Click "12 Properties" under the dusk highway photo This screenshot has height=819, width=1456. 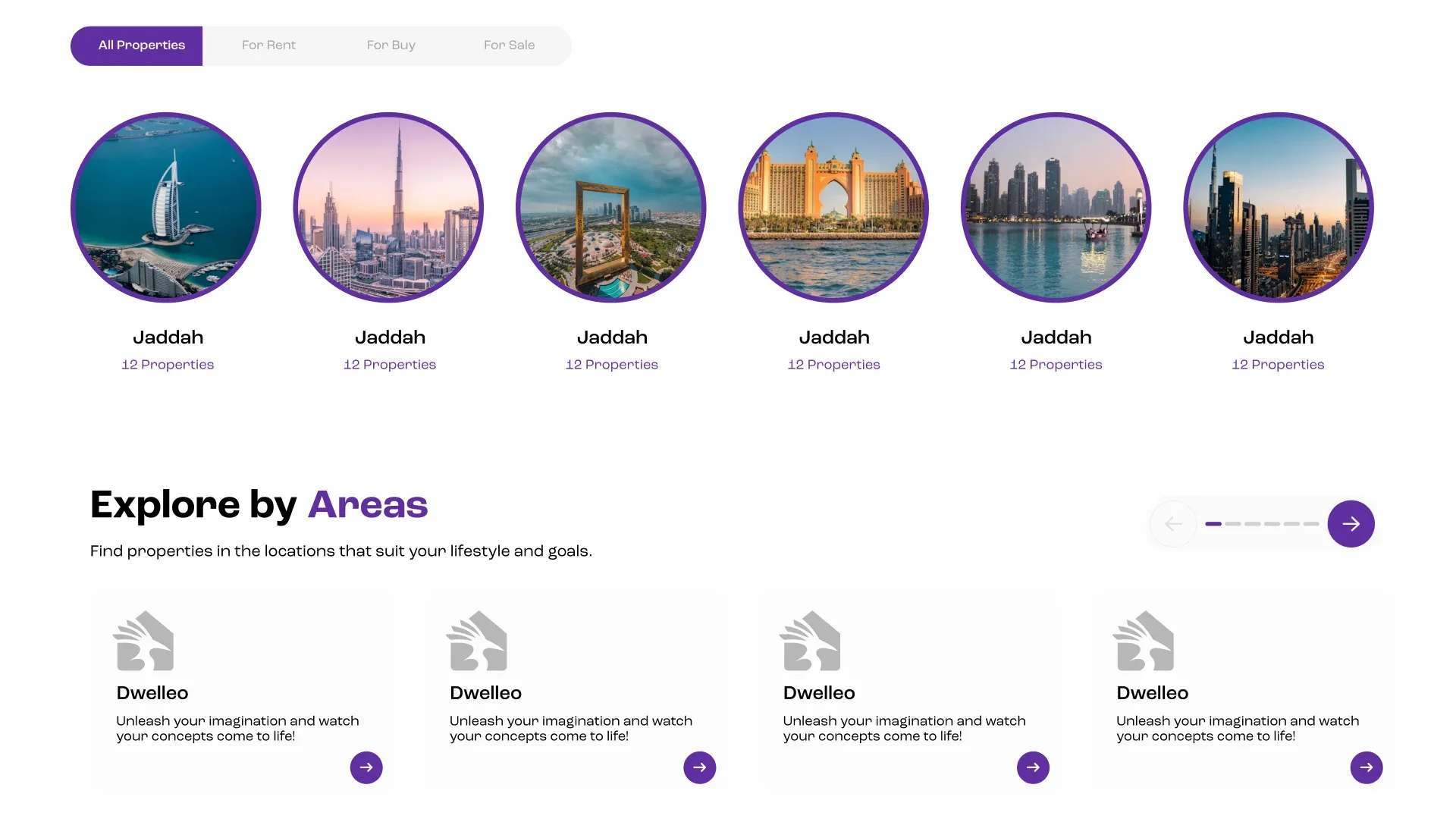coord(1278,365)
